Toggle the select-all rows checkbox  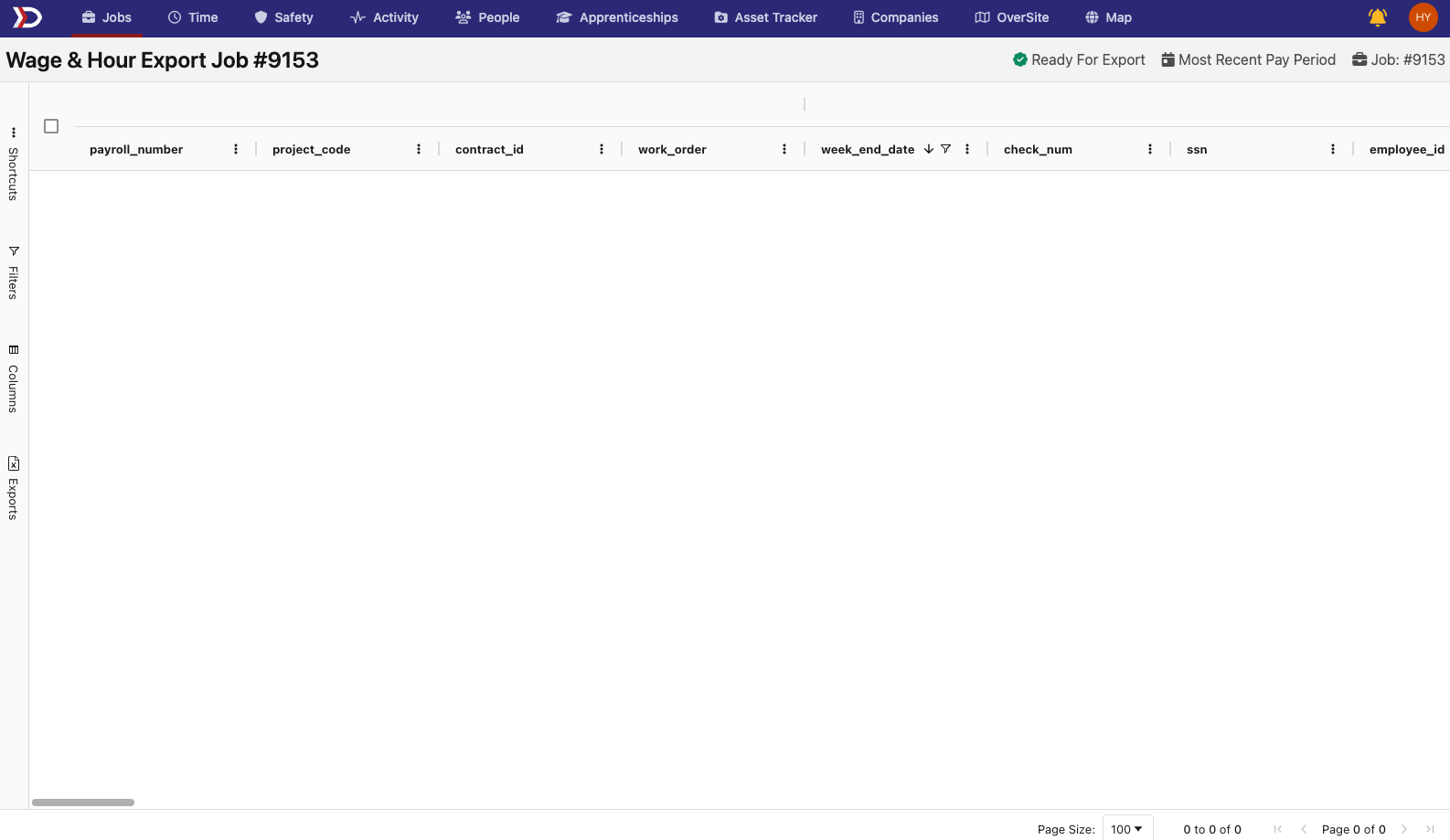(51, 126)
